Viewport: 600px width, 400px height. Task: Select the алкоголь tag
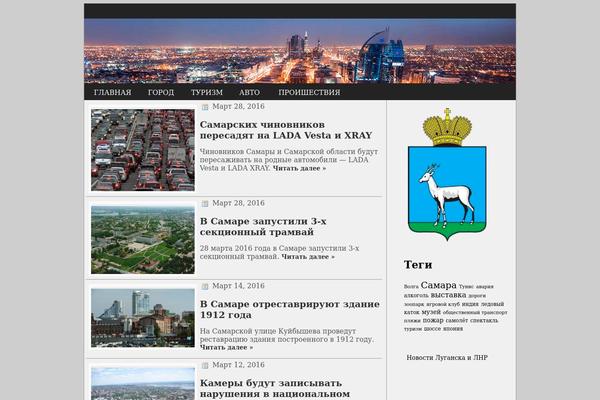(416, 296)
